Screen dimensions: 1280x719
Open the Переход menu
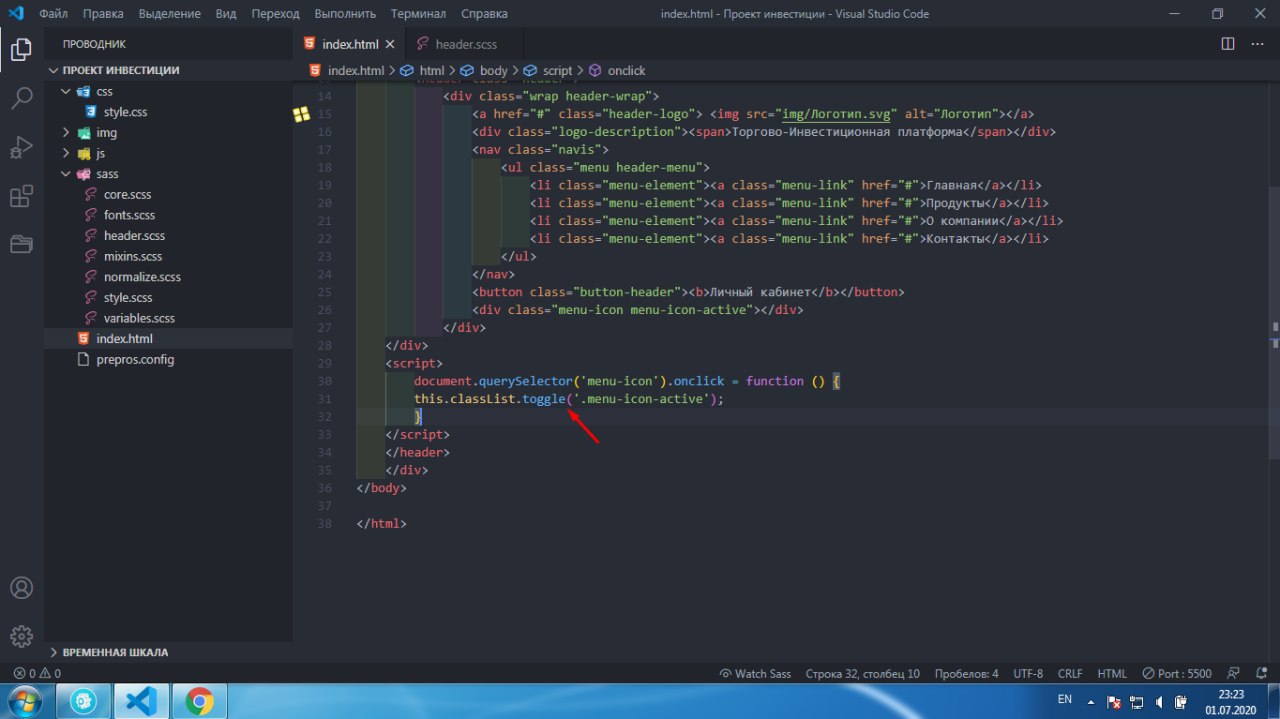click(275, 14)
